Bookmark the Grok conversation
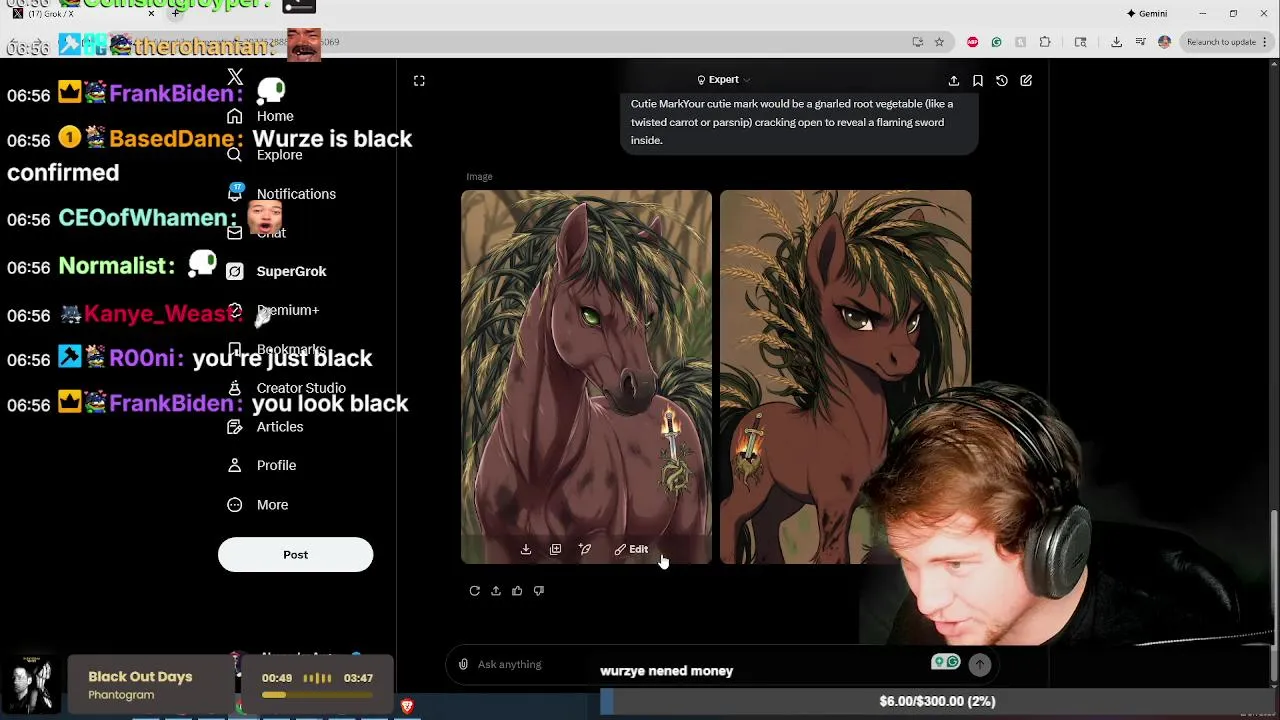The image size is (1280, 720). tap(978, 80)
